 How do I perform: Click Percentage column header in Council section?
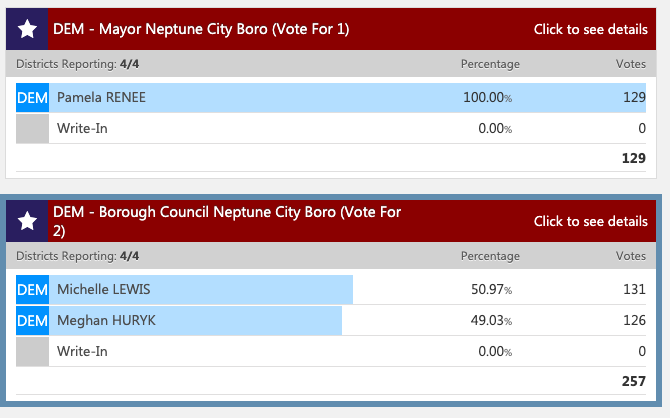click(490, 256)
